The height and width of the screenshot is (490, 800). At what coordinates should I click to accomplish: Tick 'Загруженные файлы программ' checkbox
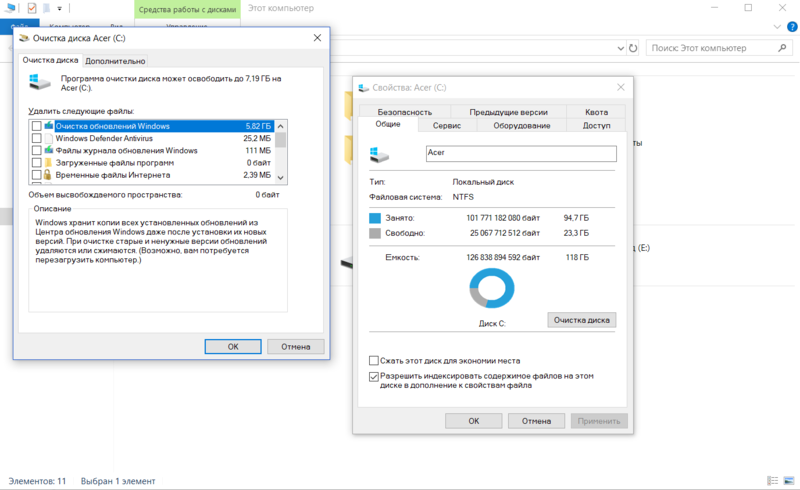[36, 163]
